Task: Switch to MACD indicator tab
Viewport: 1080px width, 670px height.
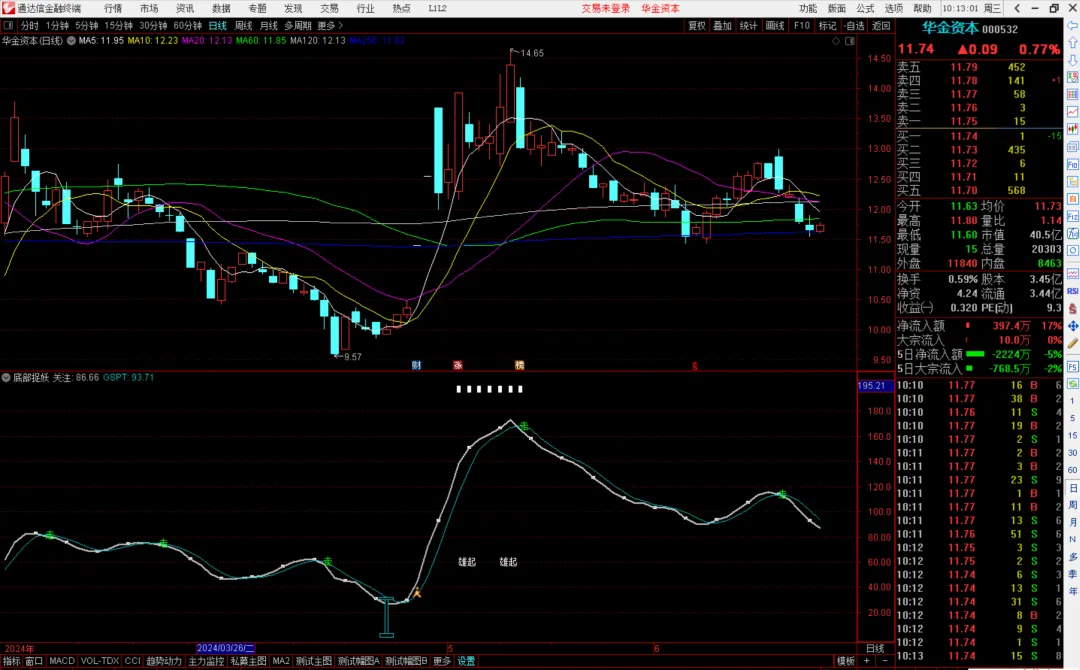Action: coord(62,661)
